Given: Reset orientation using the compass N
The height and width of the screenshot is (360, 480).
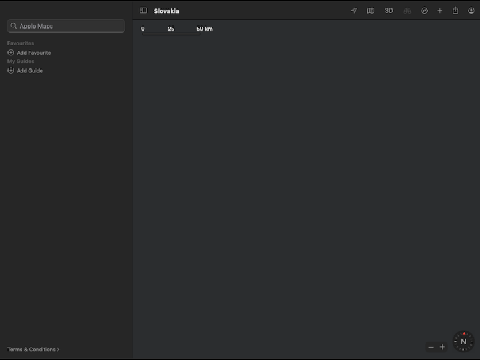Looking at the screenshot, I should pos(463,341).
